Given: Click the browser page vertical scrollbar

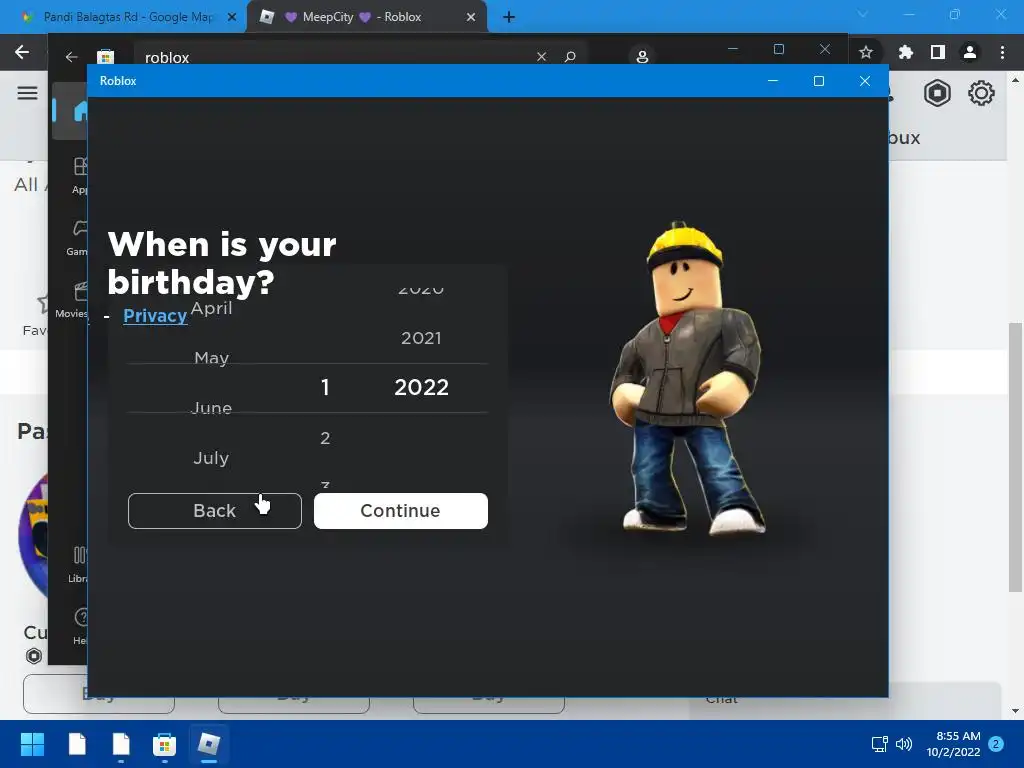Looking at the screenshot, I should click(x=1015, y=457).
